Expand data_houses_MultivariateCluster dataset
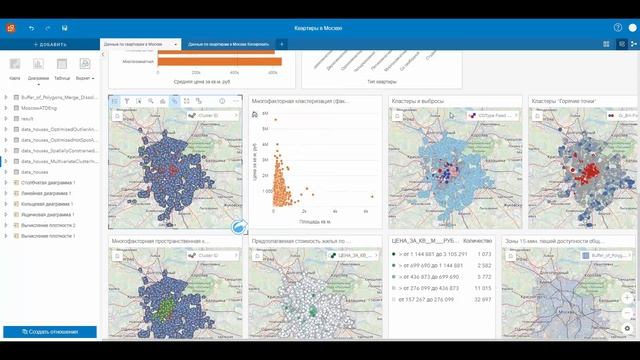The height and width of the screenshot is (360, 640). coord(6,161)
